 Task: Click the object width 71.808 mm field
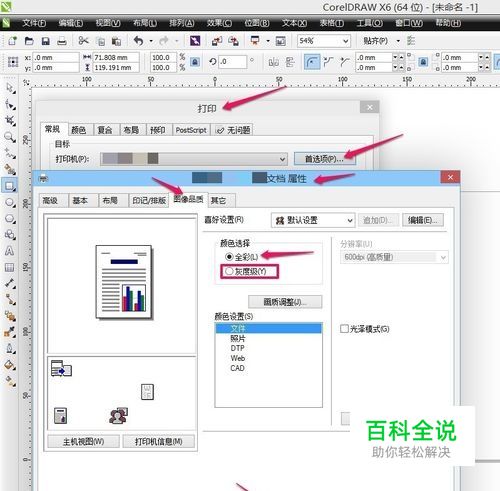(x=115, y=57)
